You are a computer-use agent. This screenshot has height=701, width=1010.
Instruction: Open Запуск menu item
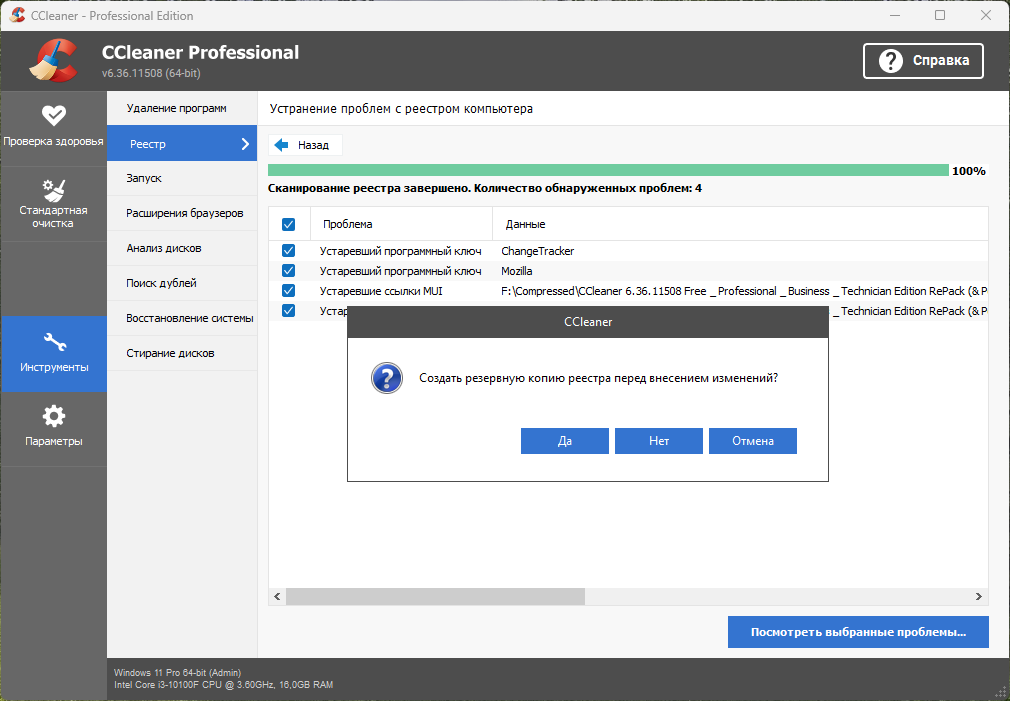(182, 178)
